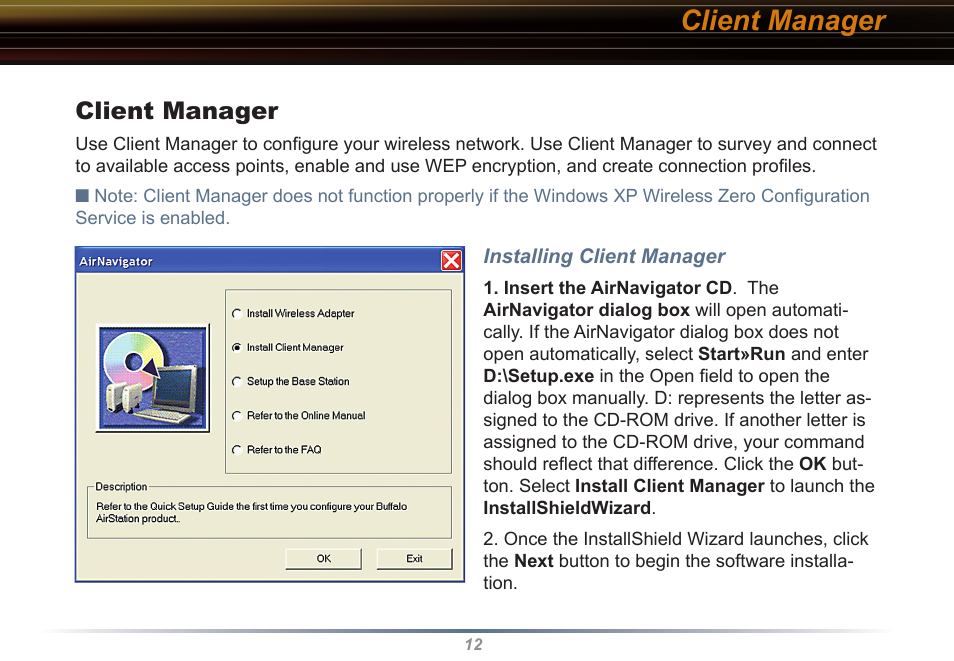Click the bold 'Start»Run' text

742,354
